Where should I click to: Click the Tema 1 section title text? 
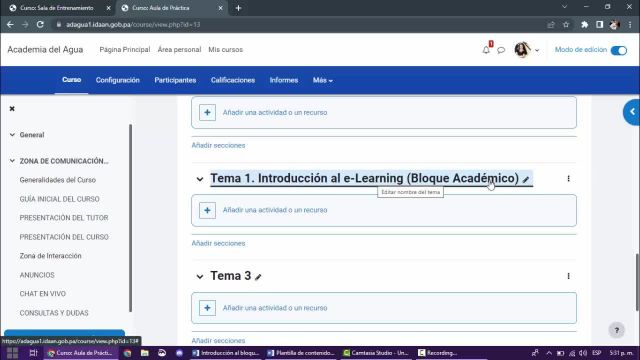pyautogui.click(x=364, y=178)
